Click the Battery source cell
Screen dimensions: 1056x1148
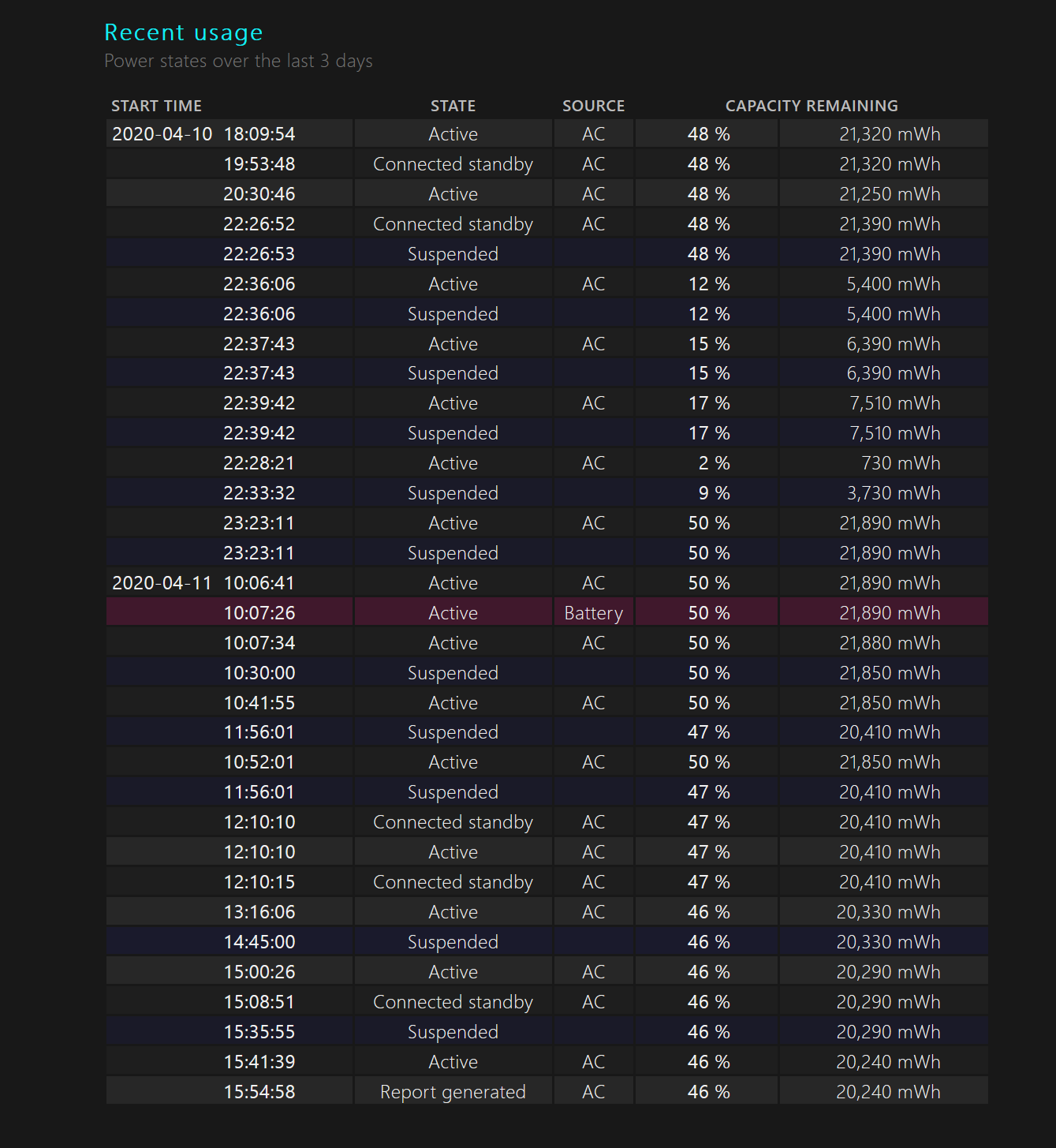click(x=594, y=613)
